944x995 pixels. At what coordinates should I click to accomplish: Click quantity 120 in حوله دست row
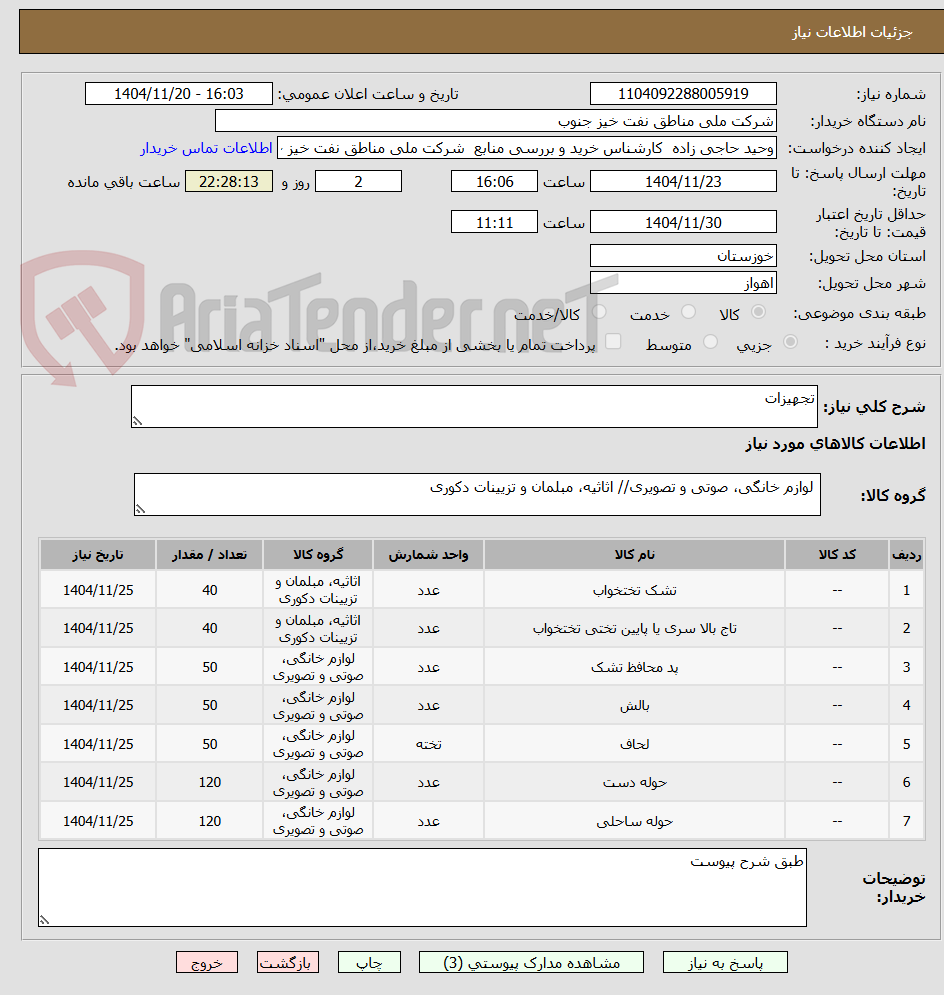[x=209, y=782]
